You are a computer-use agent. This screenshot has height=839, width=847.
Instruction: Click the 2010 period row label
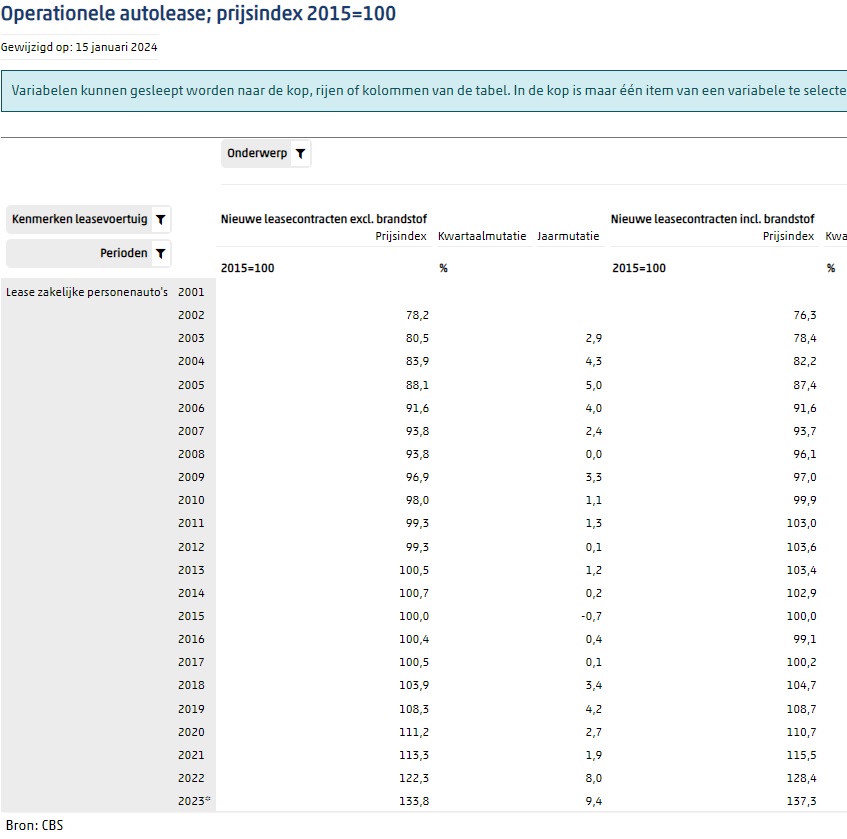pyautogui.click(x=191, y=500)
